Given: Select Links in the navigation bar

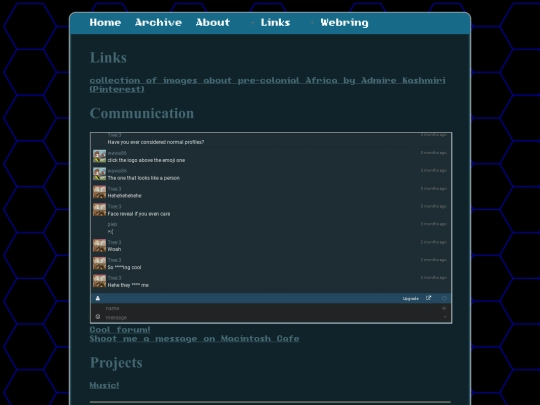Looking at the screenshot, I should [x=275, y=23].
